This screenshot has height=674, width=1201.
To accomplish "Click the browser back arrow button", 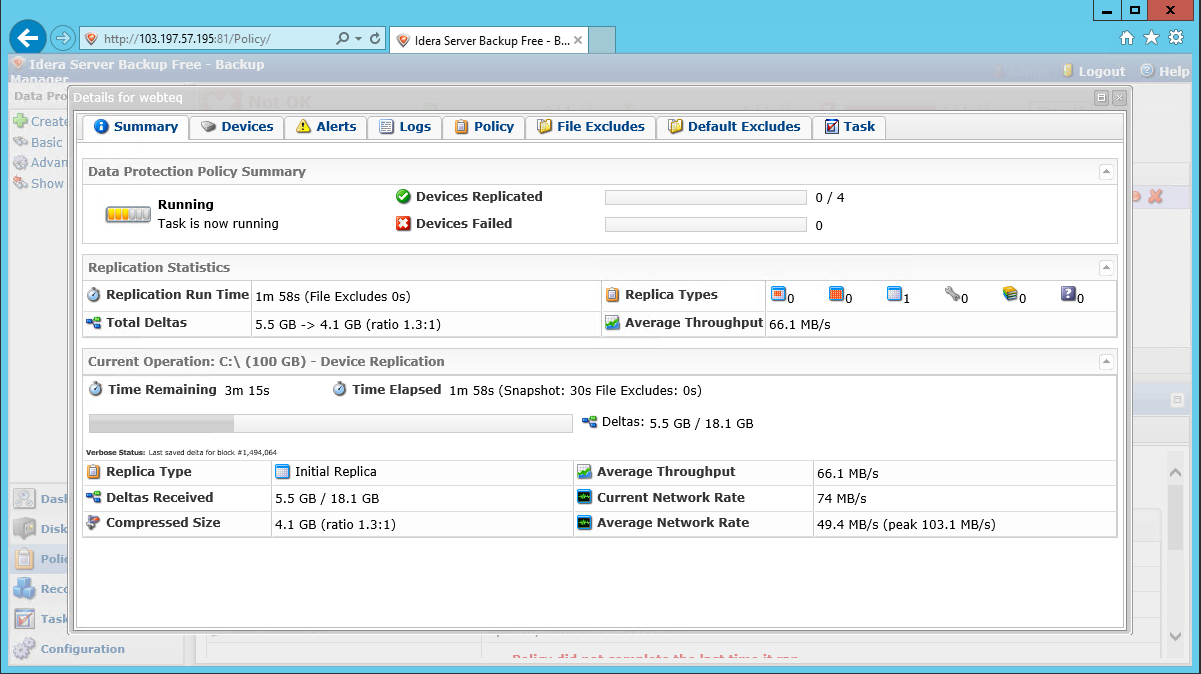I will [x=28, y=38].
